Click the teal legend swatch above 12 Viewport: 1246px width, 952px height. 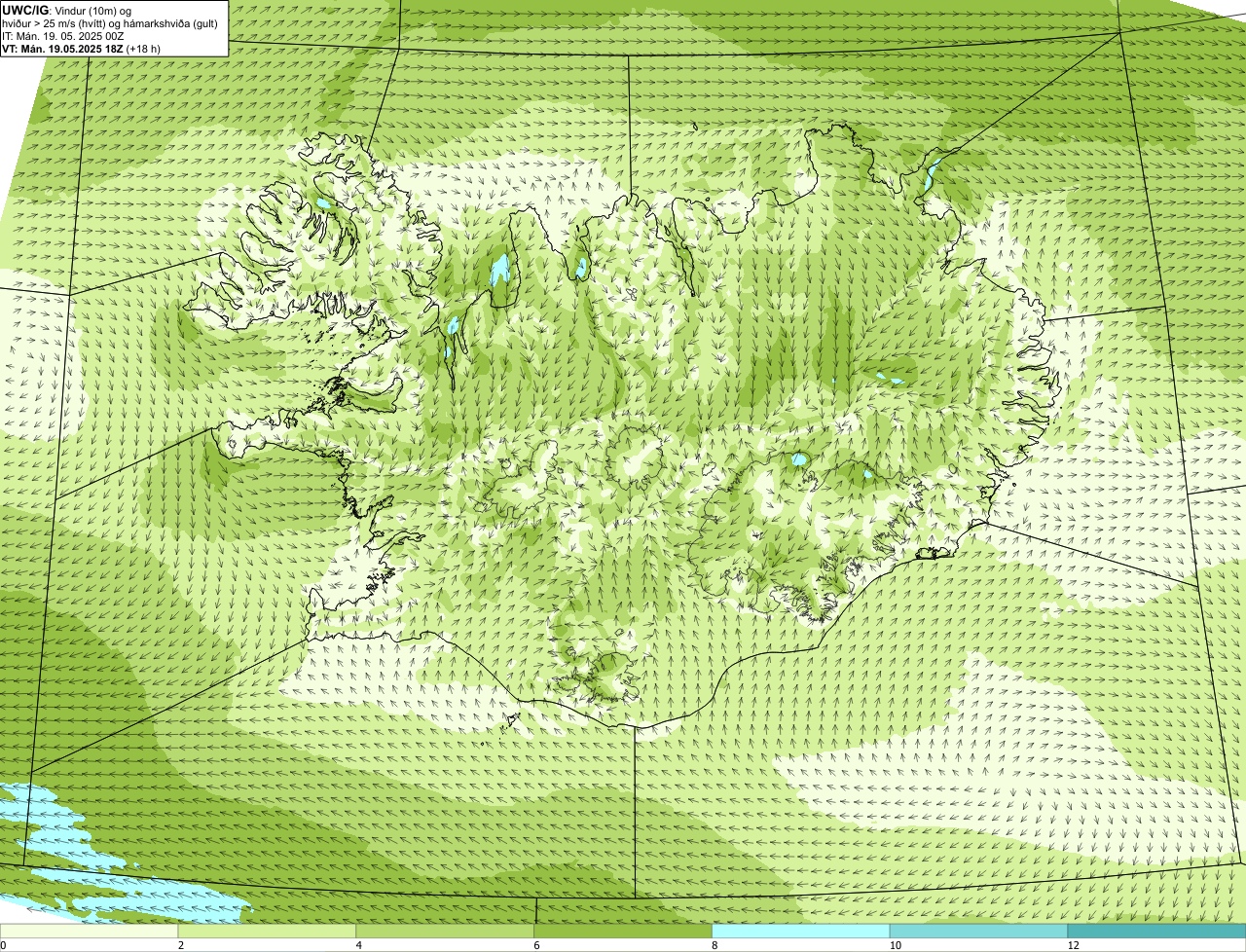coord(1157,932)
